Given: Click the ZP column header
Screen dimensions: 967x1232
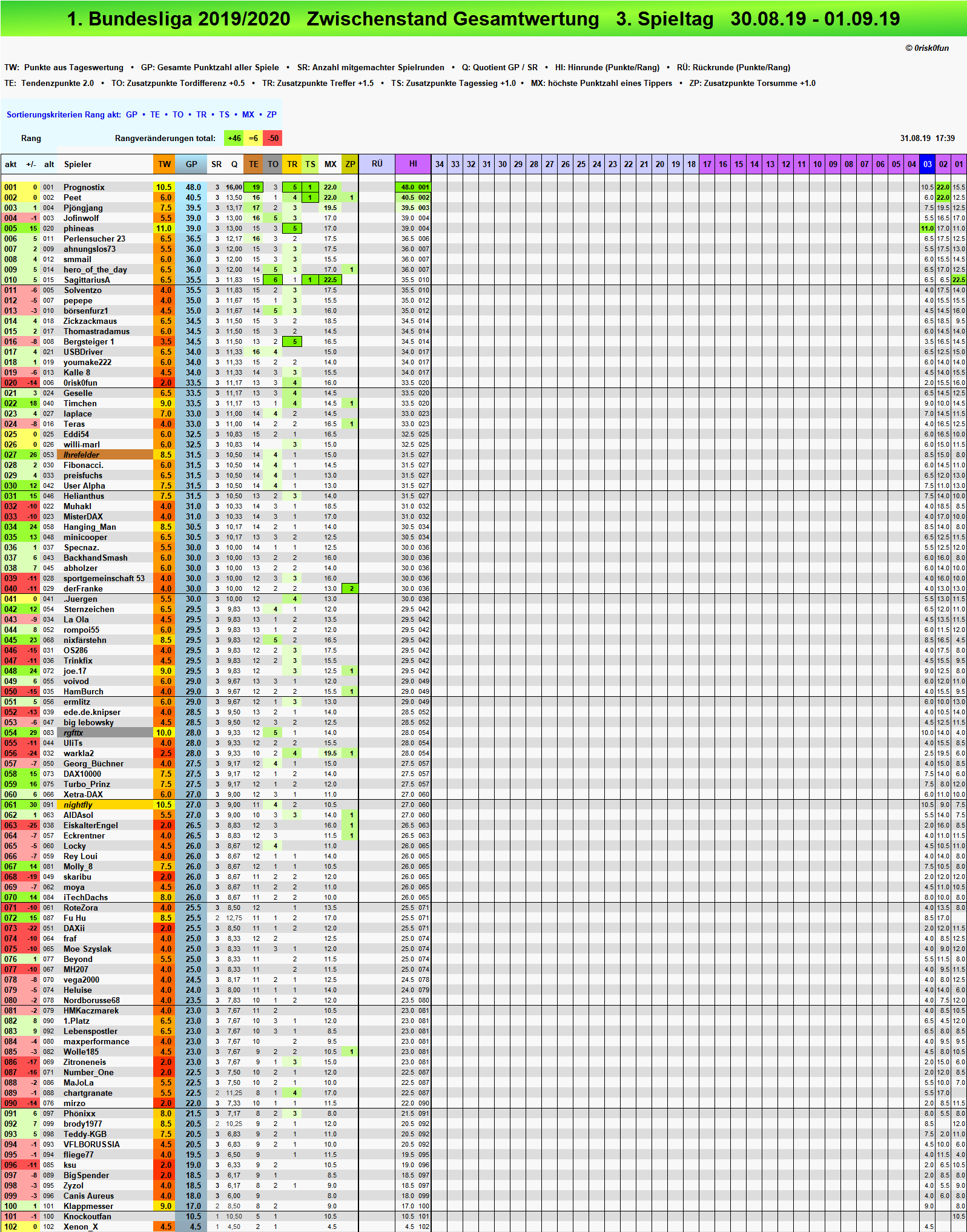Looking at the screenshot, I should (x=350, y=164).
